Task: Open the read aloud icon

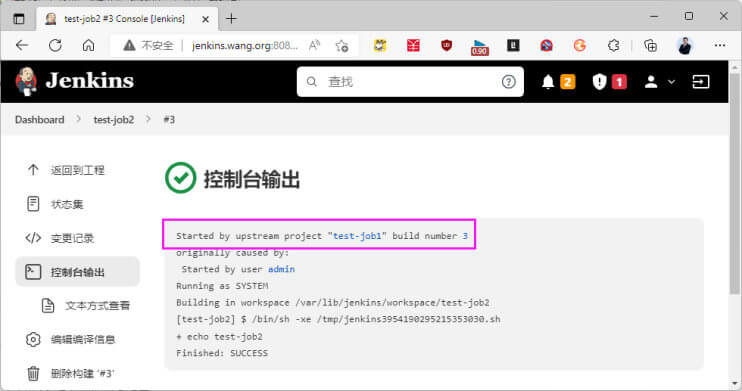Action: click(x=314, y=45)
